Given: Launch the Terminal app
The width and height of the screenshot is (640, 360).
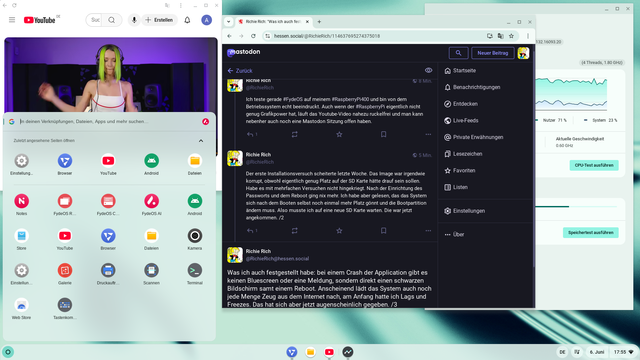Looking at the screenshot, I should click(x=195, y=270).
